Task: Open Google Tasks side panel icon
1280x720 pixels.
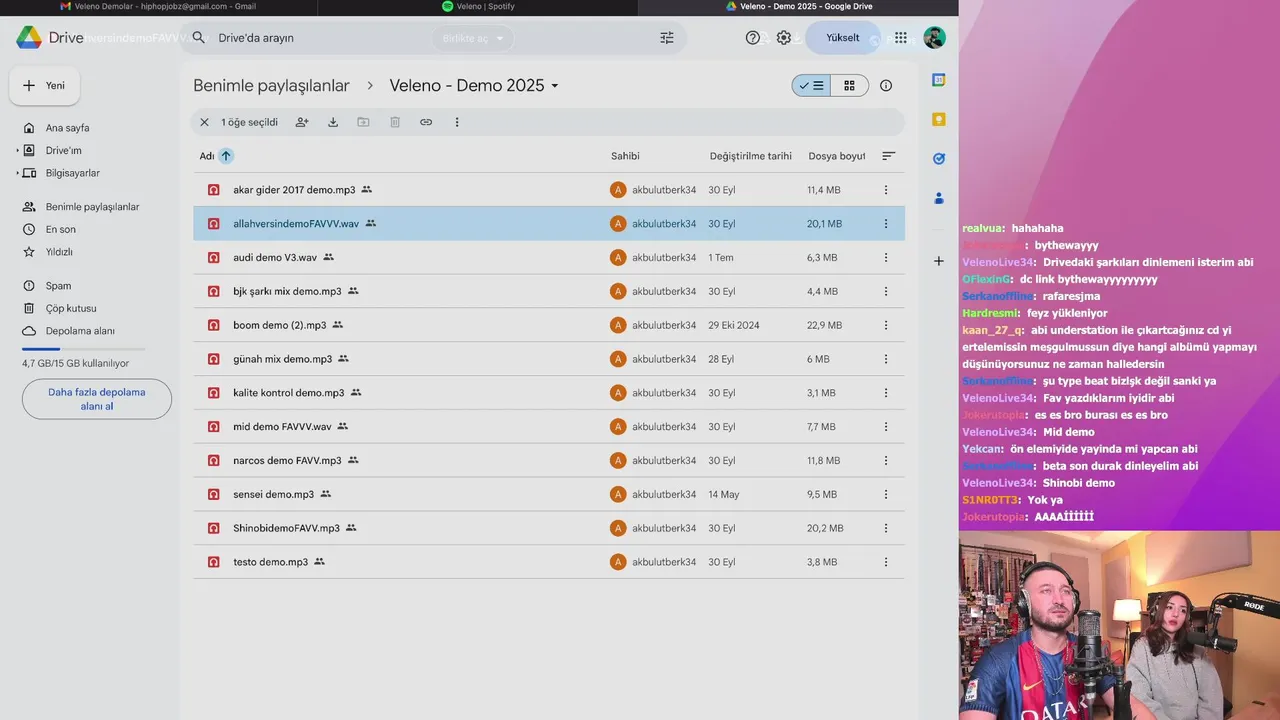Action: 939,158
